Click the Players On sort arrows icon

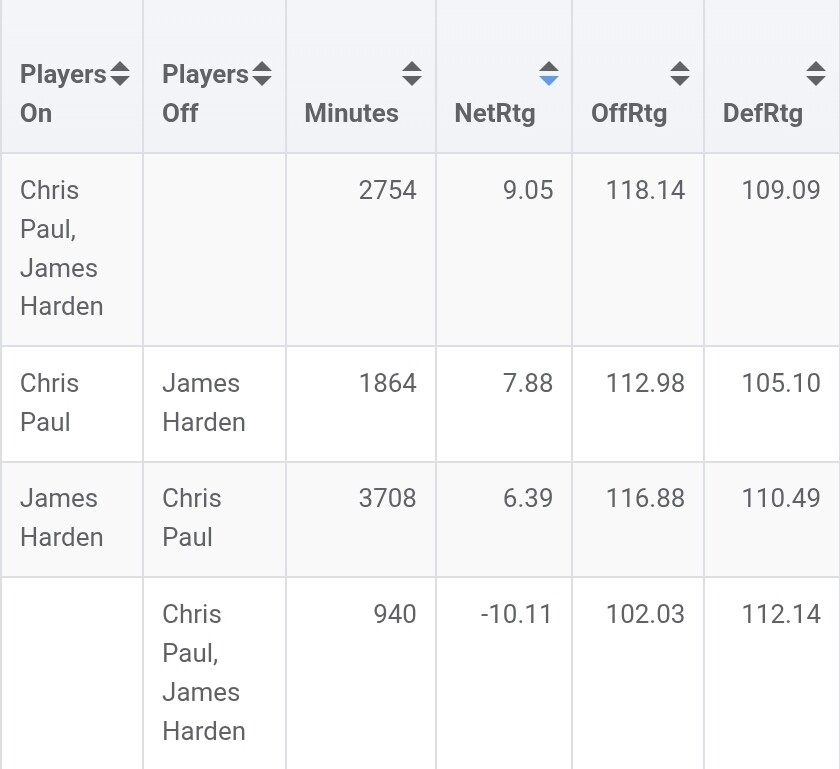[119, 73]
